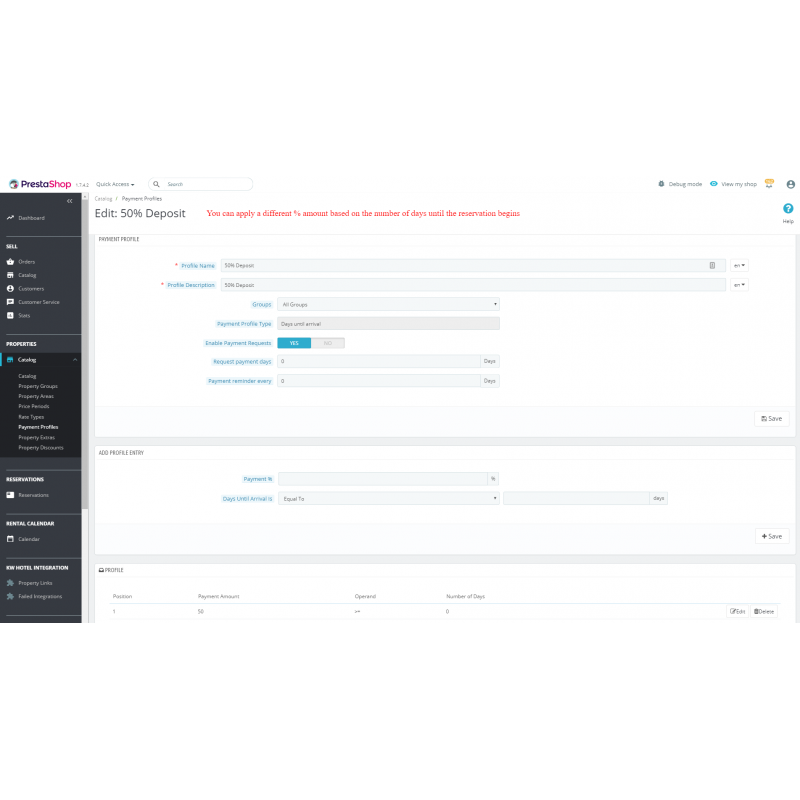Click the View my shop eye icon
This screenshot has width=800, height=800.
714,184
